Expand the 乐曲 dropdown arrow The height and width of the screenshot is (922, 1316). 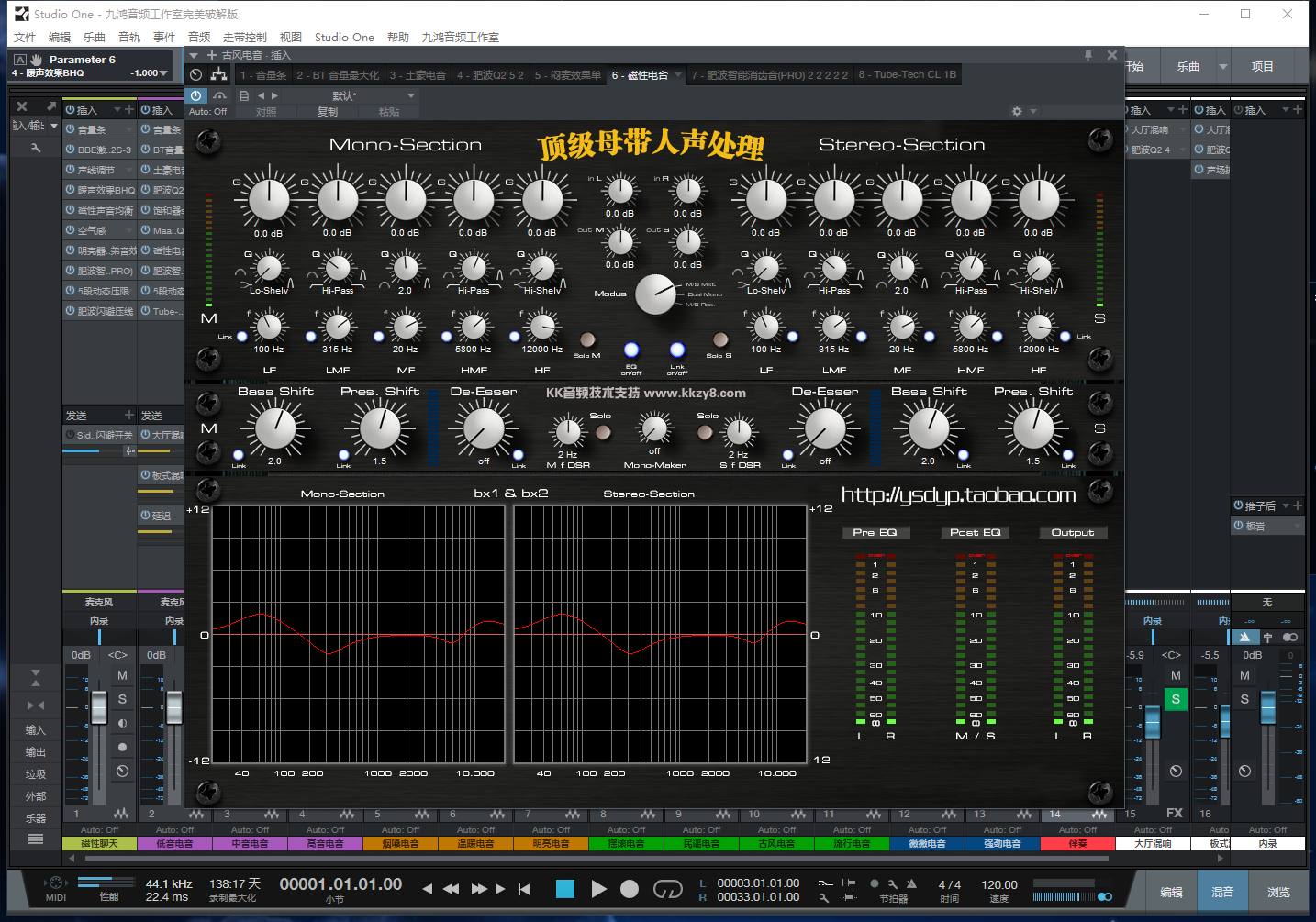1223,66
